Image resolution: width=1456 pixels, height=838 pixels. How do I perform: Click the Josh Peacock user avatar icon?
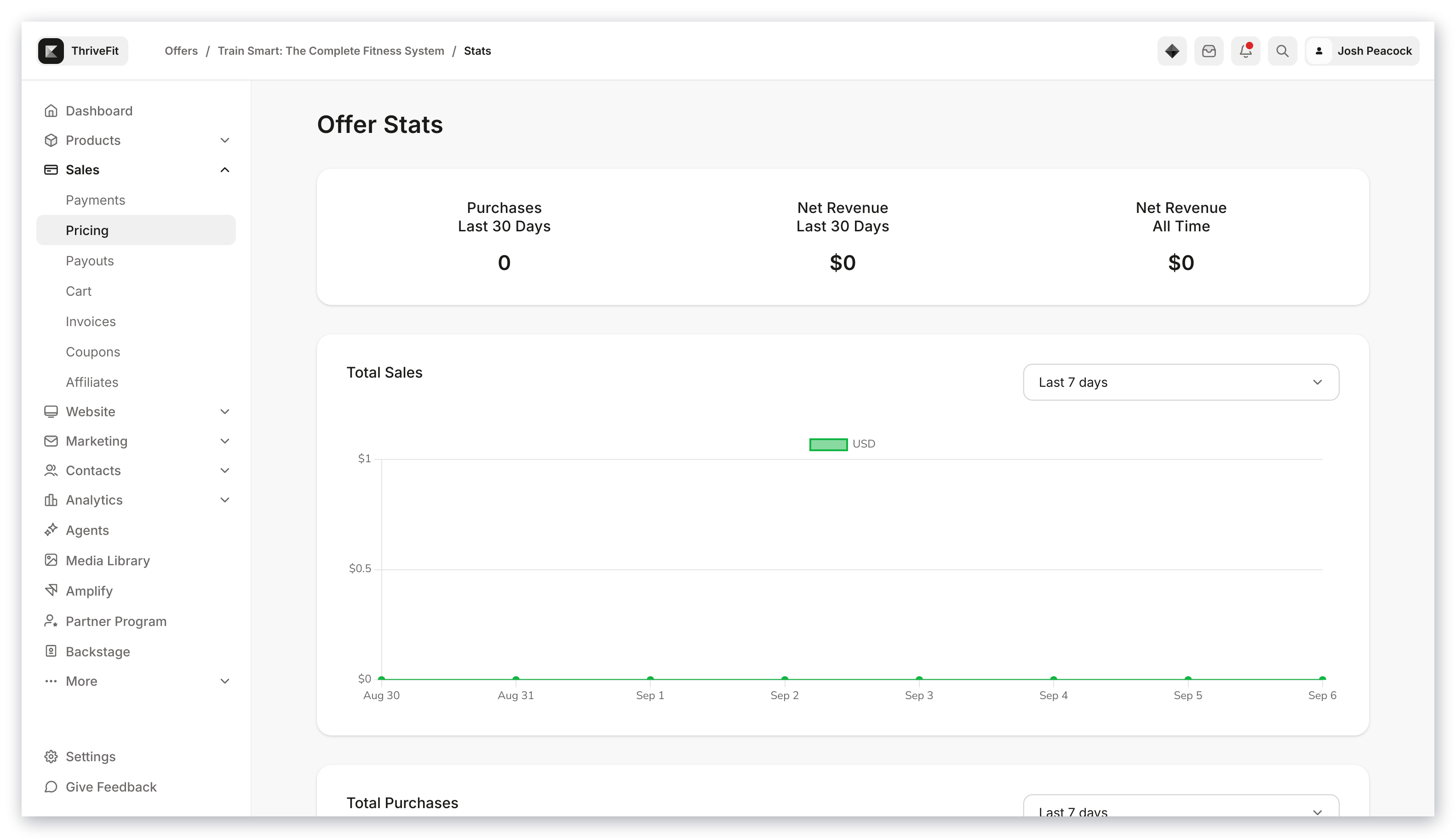(1319, 51)
